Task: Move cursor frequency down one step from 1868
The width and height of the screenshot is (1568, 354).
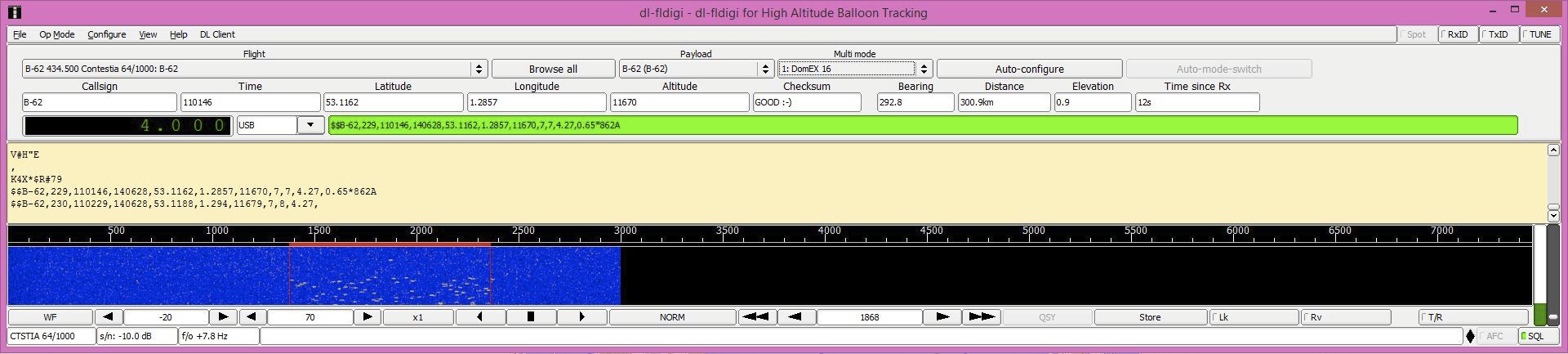Action: coord(796,316)
